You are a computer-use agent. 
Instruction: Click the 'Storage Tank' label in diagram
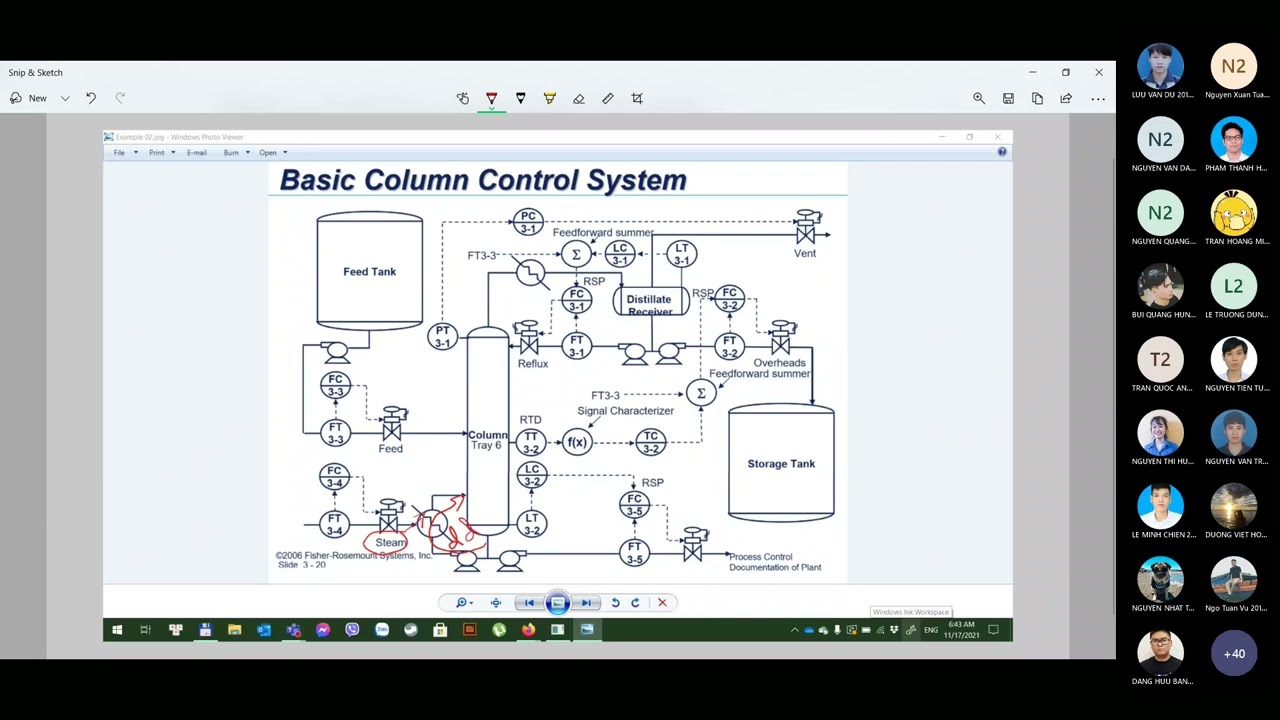[x=781, y=463]
